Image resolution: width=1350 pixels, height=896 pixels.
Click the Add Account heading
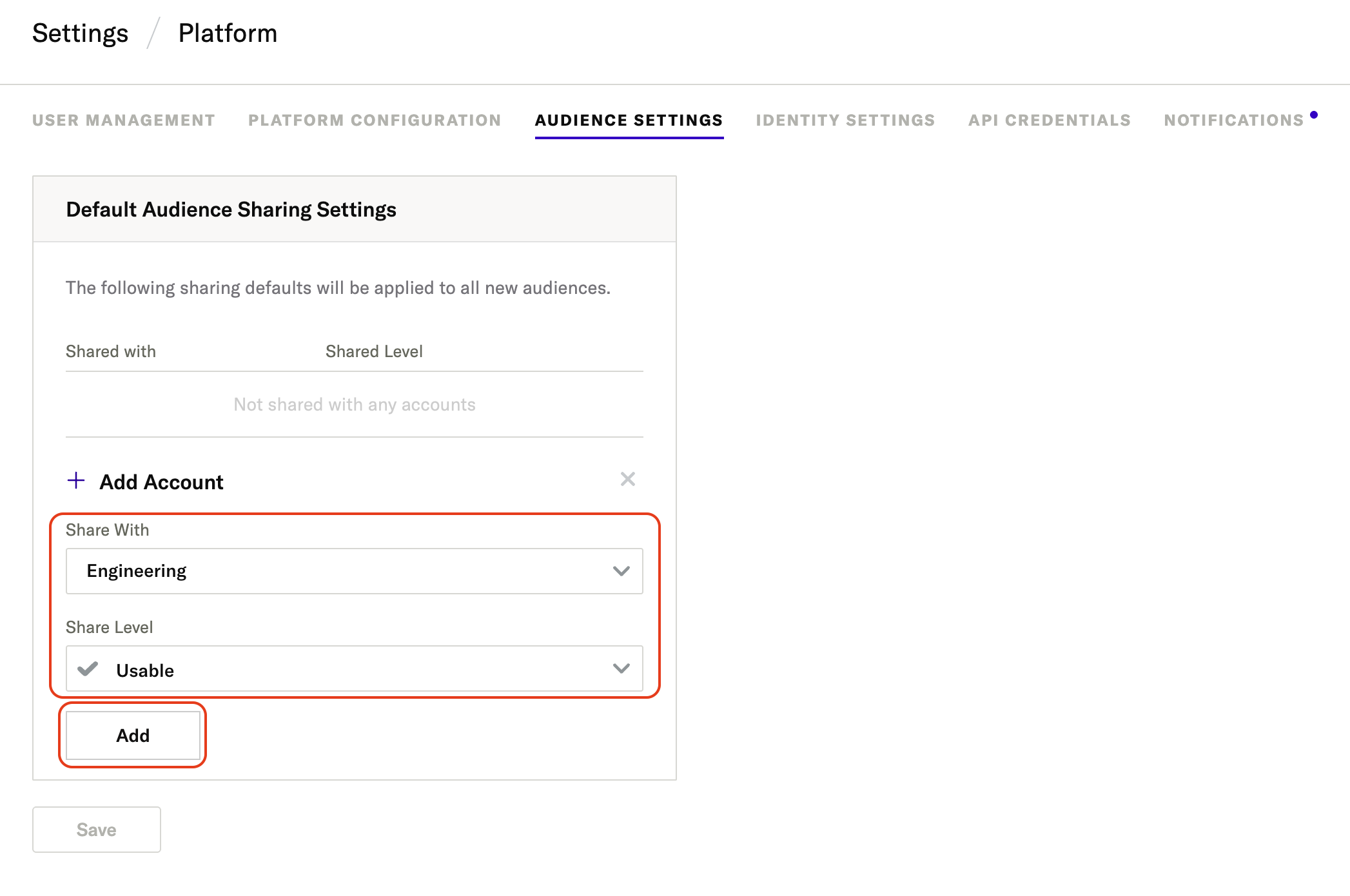[161, 482]
